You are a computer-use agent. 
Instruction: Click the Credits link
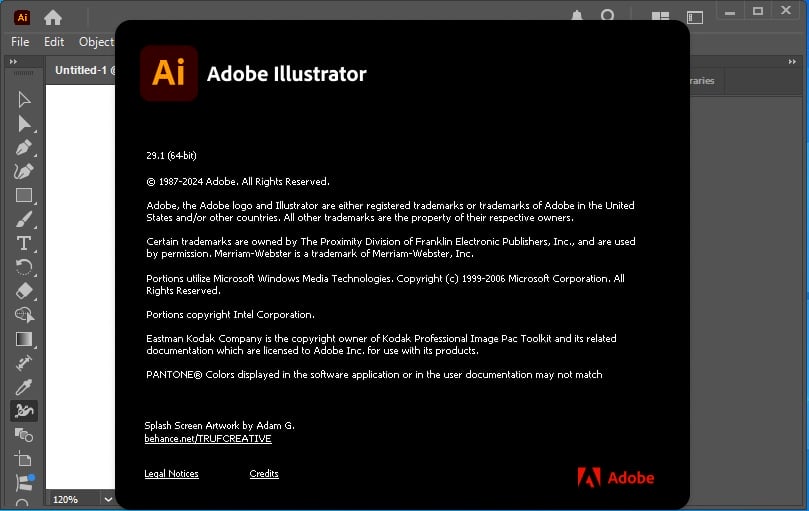(264, 474)
